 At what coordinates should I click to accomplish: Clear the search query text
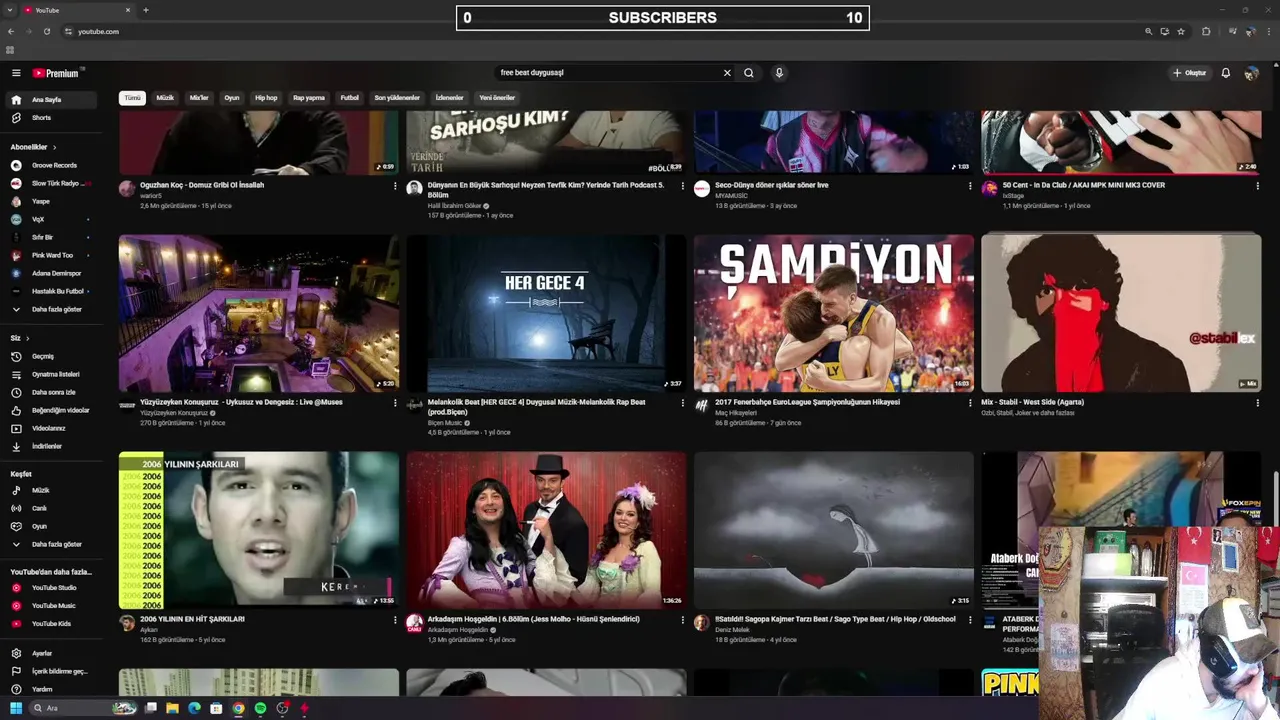coord(727,73)
